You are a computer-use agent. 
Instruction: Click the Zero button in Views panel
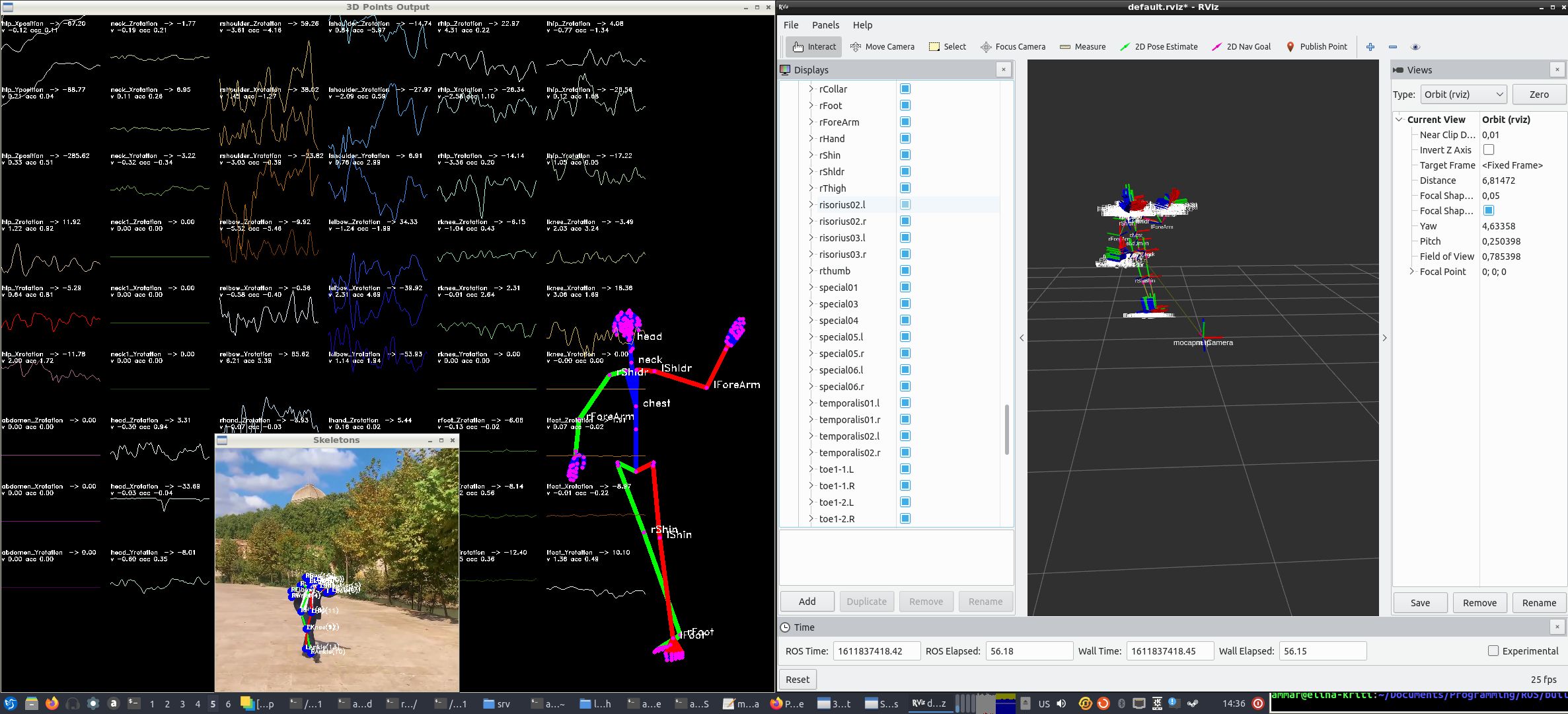coord(1539,94)
